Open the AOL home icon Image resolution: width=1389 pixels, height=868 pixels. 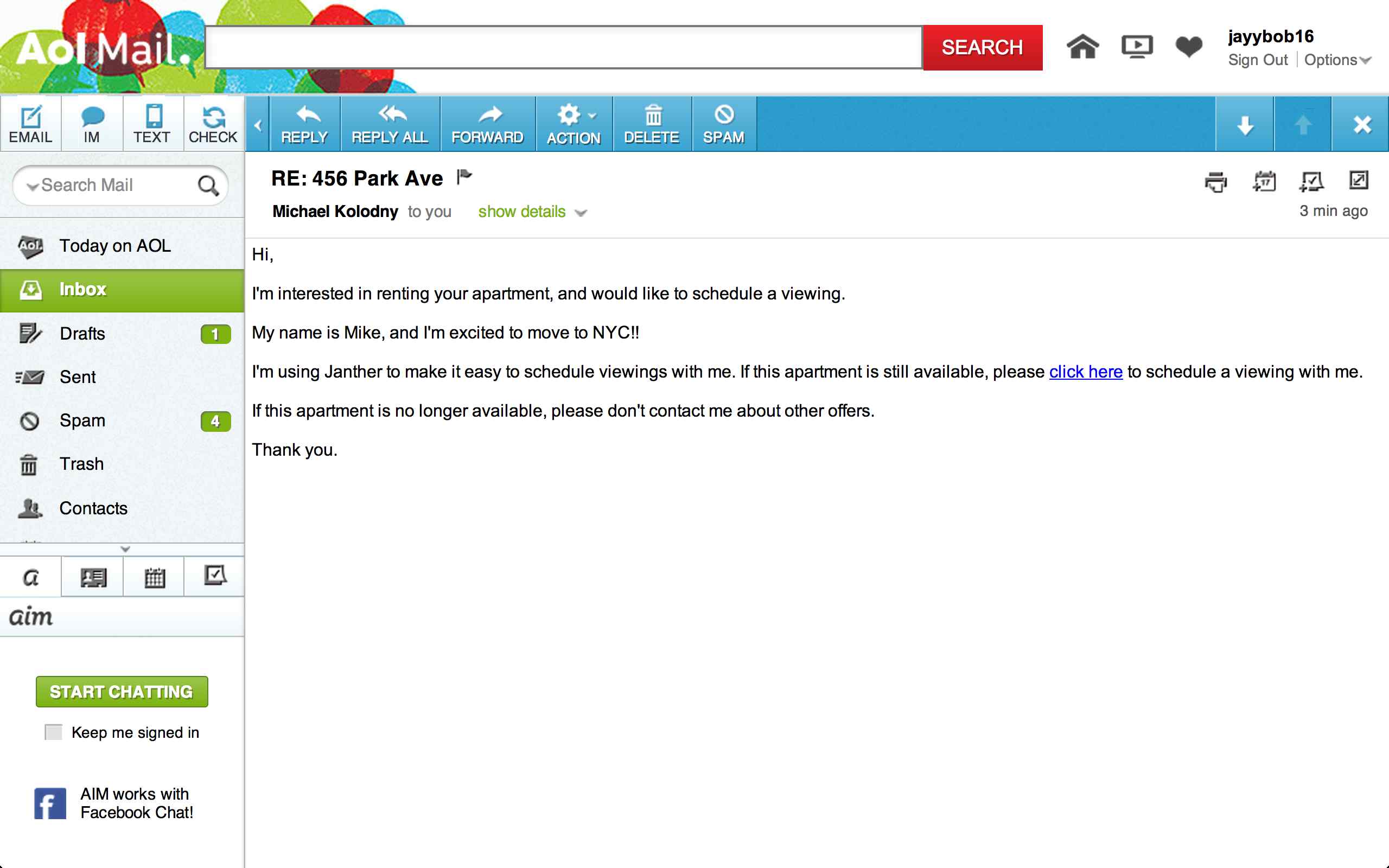(x=1082, y=47)
